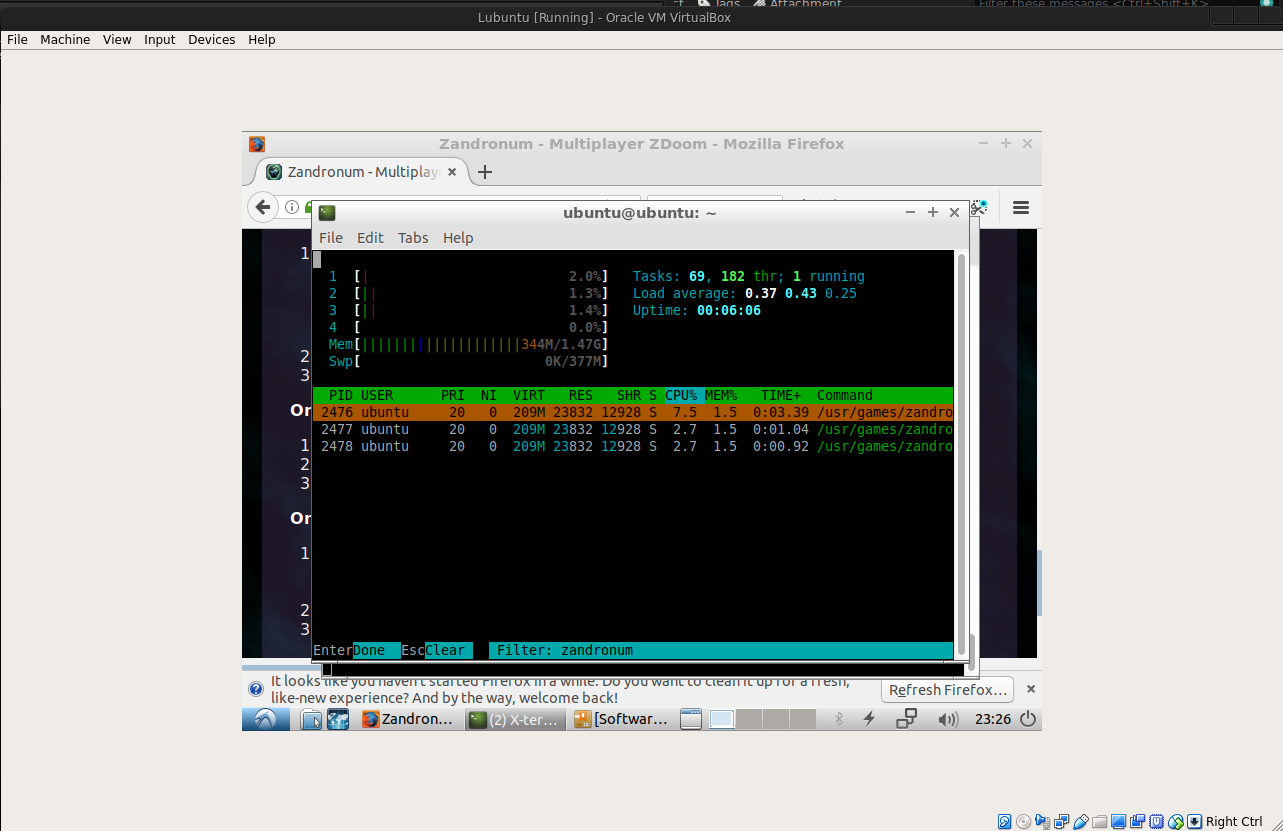Viewport: 1283px width, 831px height.
Task: Click the Refresh Firefox button
Action: [x=947, y=690]
